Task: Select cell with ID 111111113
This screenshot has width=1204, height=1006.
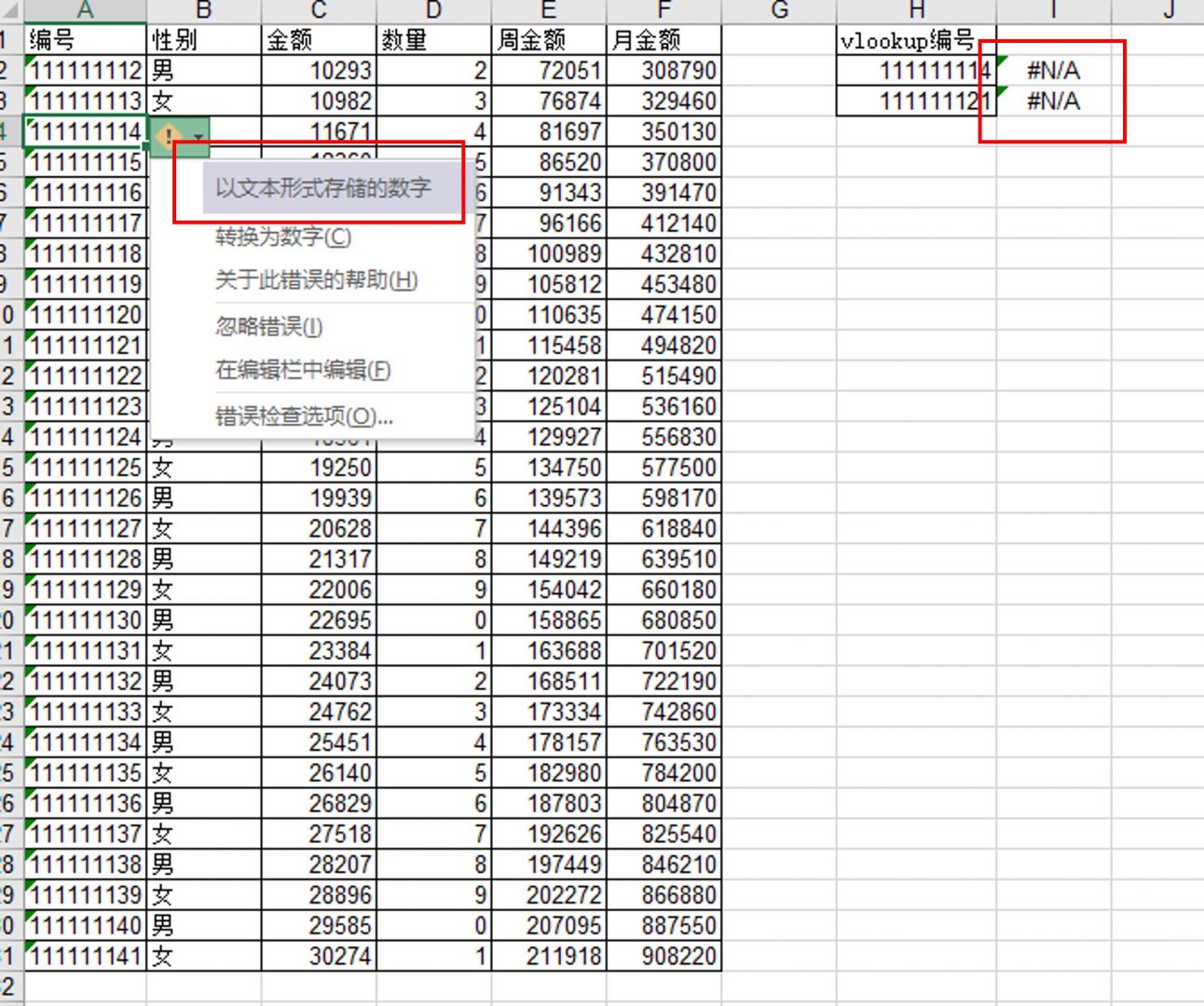Action: pos(85,102)
